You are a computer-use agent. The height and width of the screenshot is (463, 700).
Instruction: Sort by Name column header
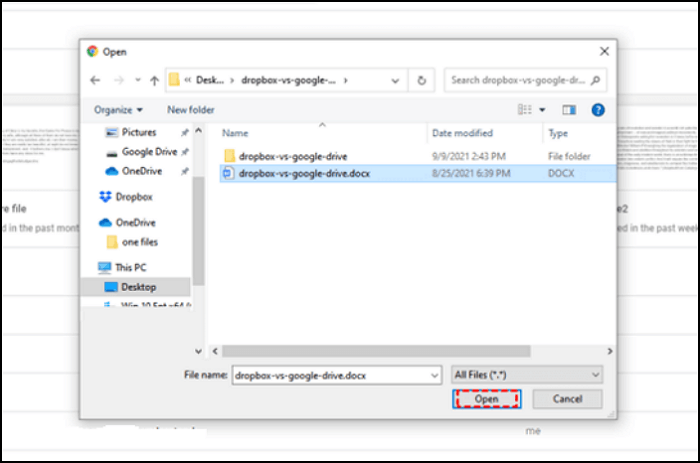pos(235,133)
